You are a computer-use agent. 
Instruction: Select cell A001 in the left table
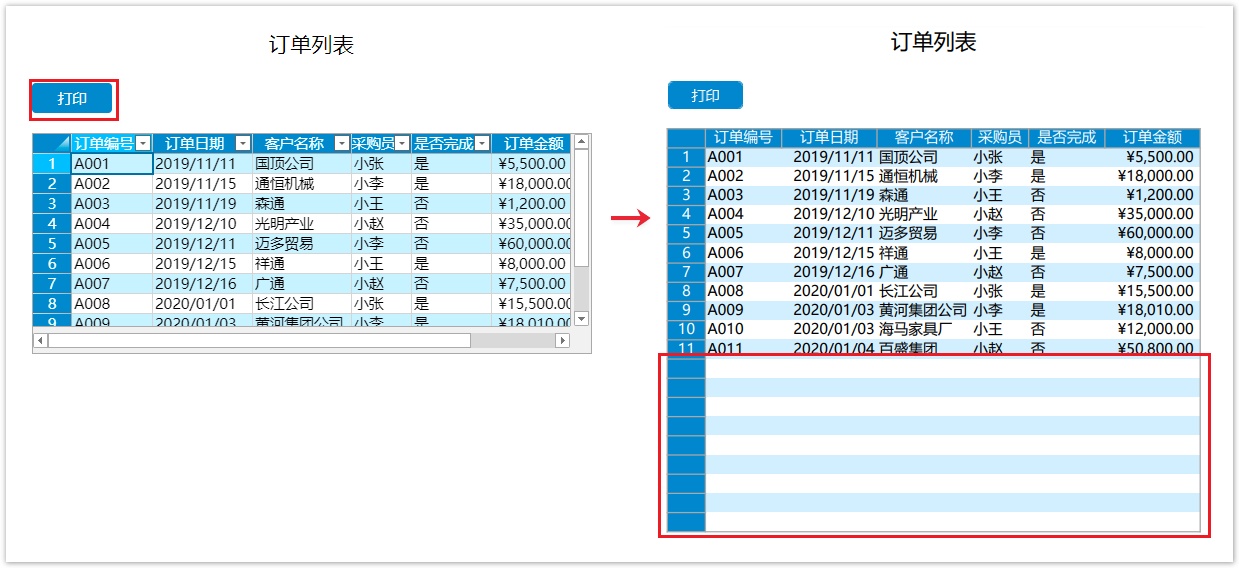point(111,164)
